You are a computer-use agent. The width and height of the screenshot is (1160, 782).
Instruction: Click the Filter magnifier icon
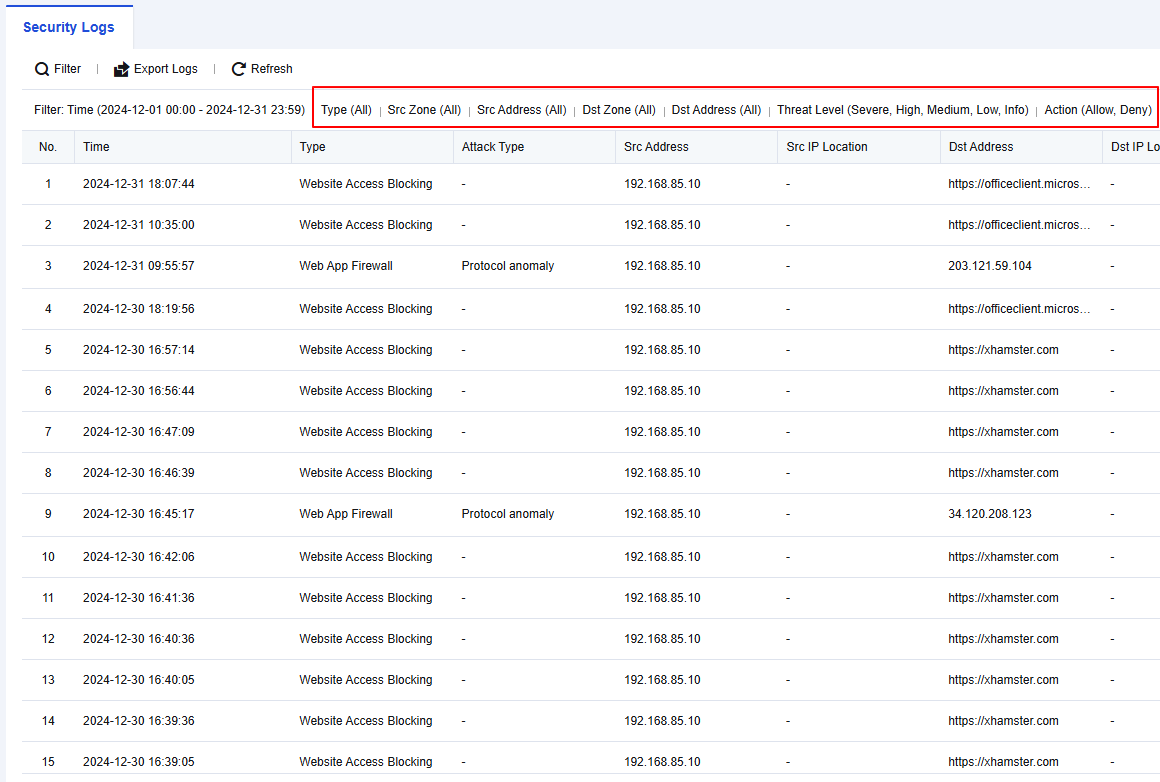click(42, 69)
